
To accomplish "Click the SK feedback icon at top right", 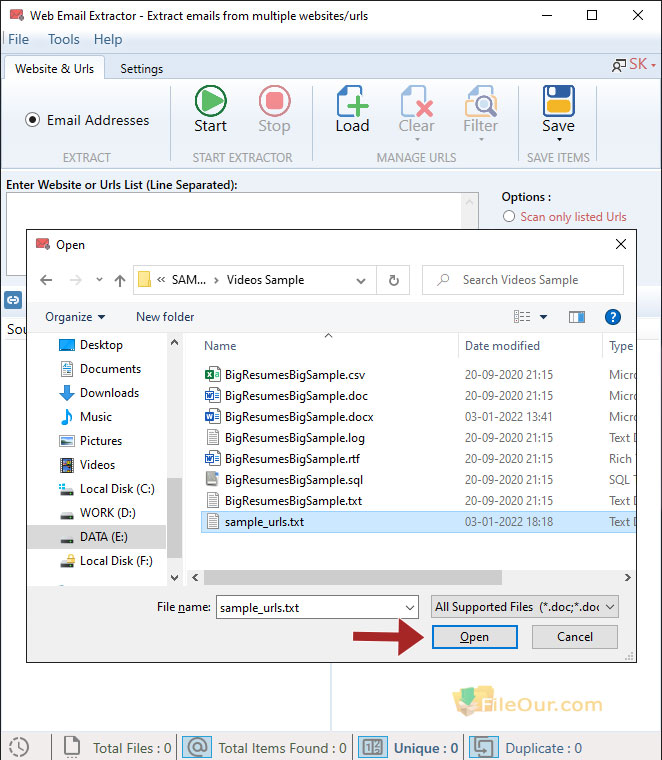I will tap(619, 65).
